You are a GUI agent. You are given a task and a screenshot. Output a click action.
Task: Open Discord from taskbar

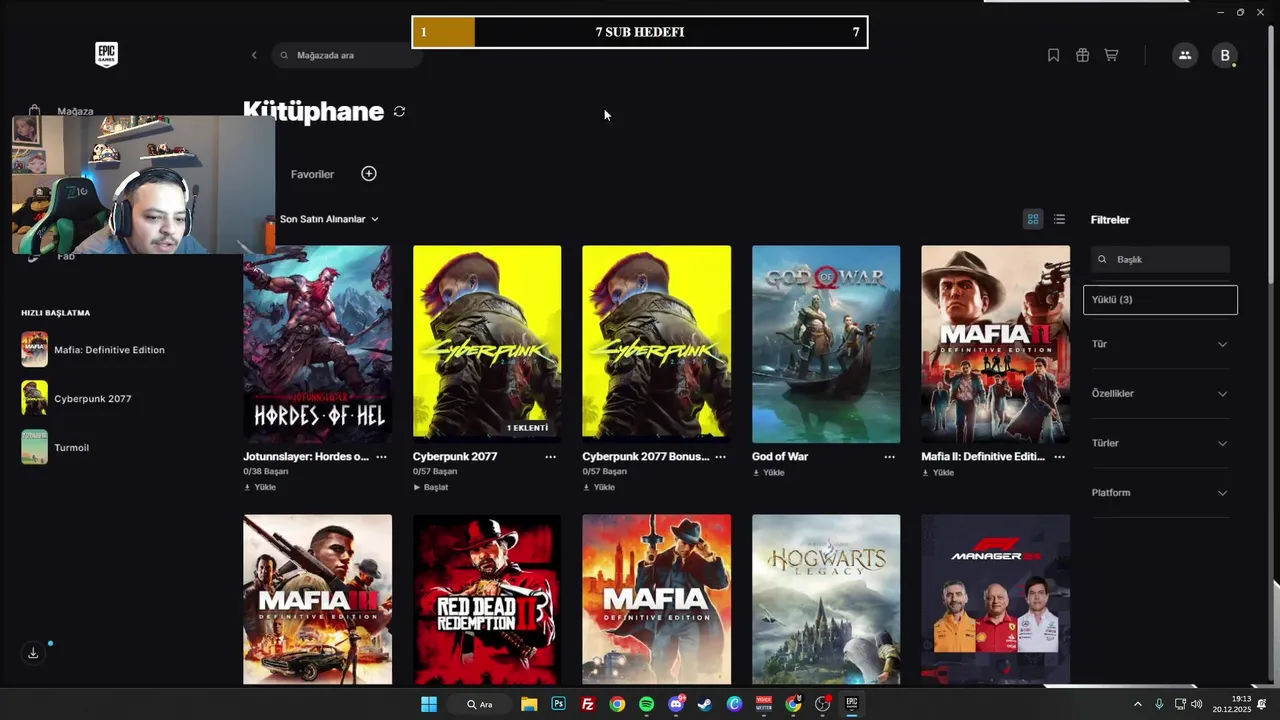tap(676, 704)
